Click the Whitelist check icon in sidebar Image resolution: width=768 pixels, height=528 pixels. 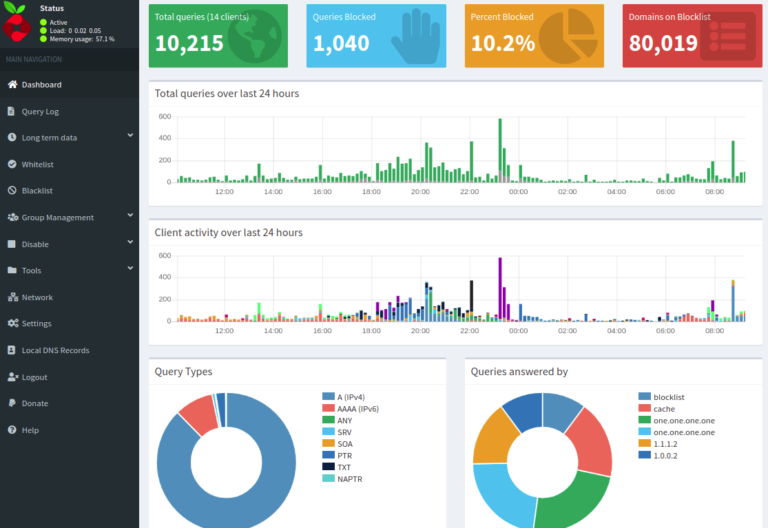coord(12,164)
